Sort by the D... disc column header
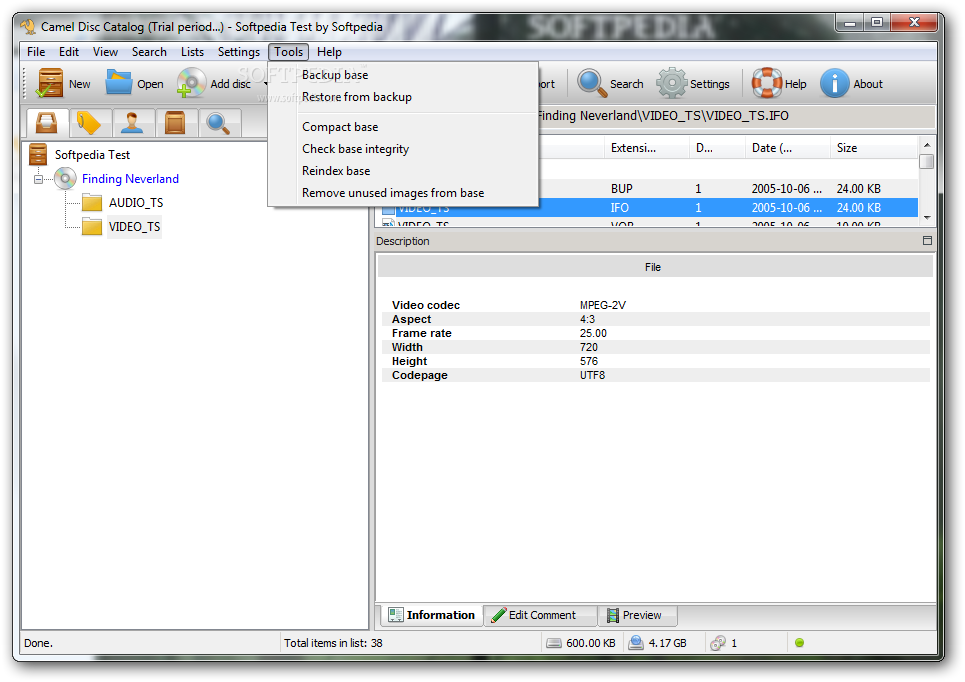This screenshot has width=965, height=682. pyautogui.click(x=717, y=148)
